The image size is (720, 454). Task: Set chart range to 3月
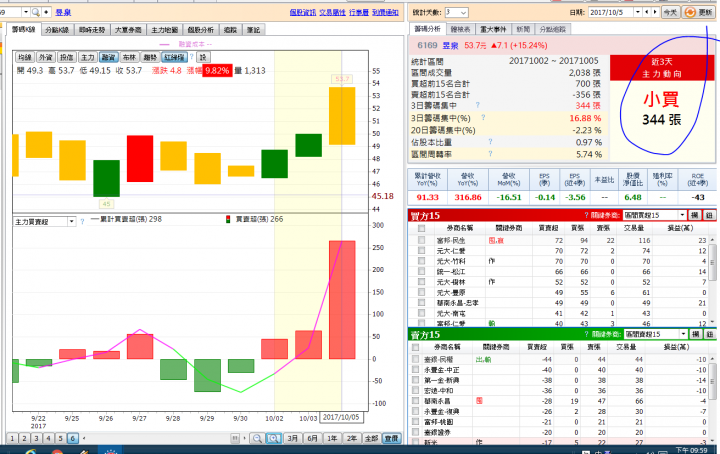click(292, 438)
